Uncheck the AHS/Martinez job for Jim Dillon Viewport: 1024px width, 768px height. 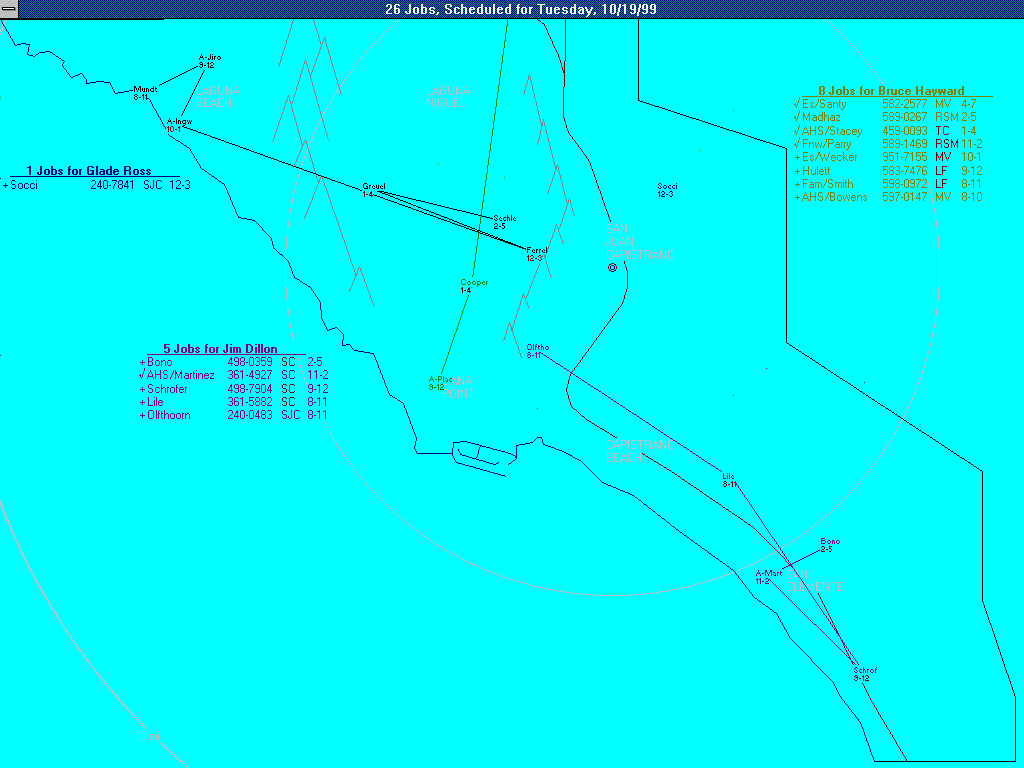tap(143, 375)
